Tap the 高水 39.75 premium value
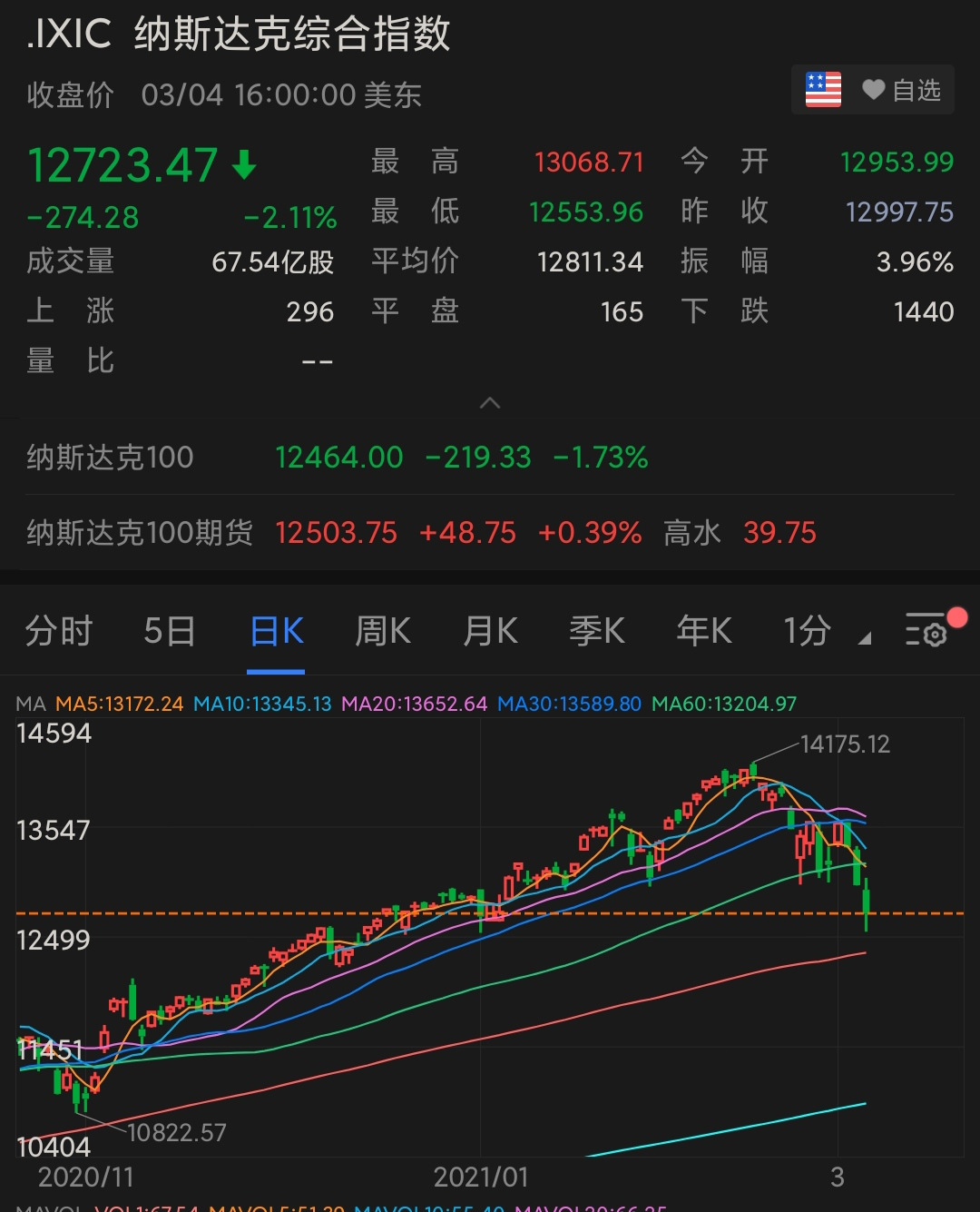The height and width of the screenshot is (1212, 980). point(779,532)
